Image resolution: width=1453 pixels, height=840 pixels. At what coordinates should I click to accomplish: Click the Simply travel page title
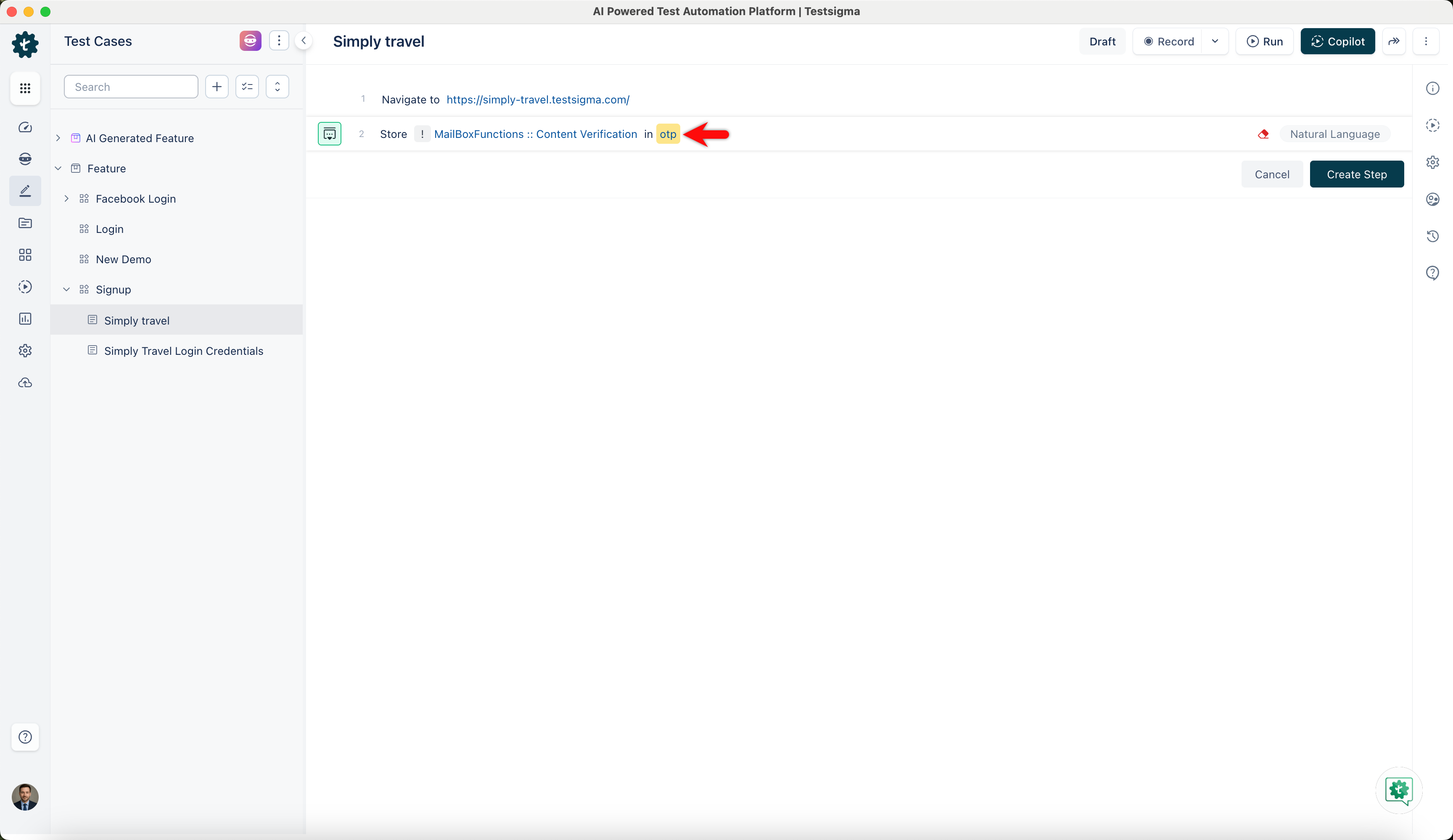point(378,42)
